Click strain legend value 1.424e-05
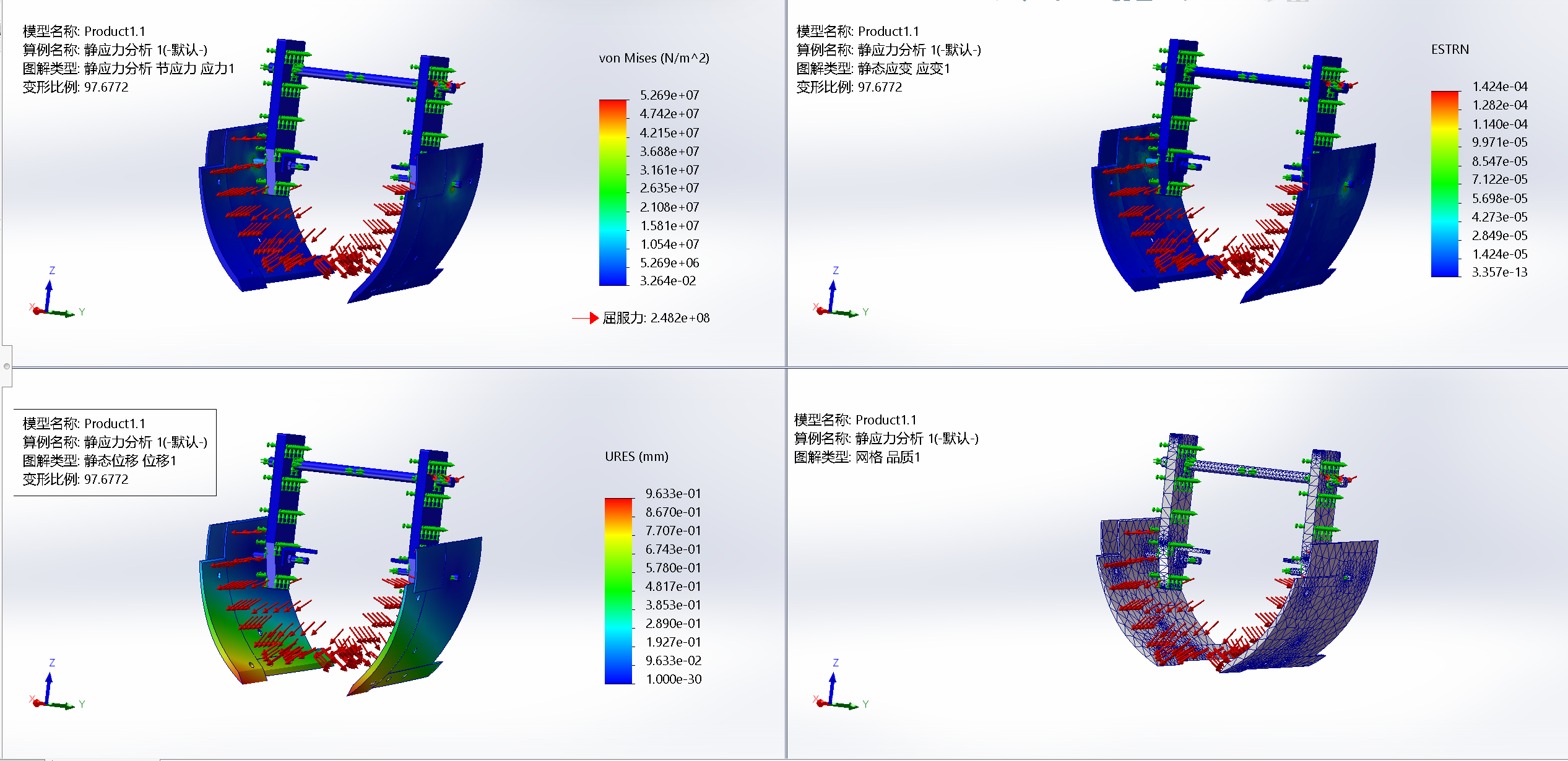Screen dimensions: 1568x761 (x=1499, y=254)
